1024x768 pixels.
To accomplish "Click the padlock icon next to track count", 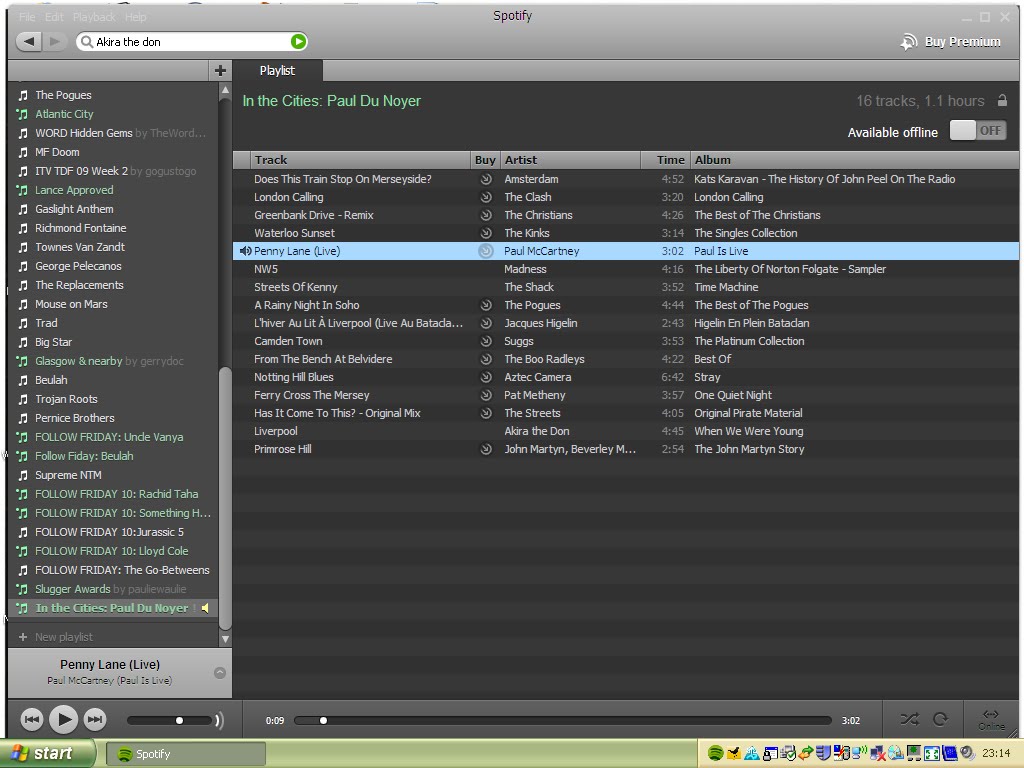I will click(1002, 101).
